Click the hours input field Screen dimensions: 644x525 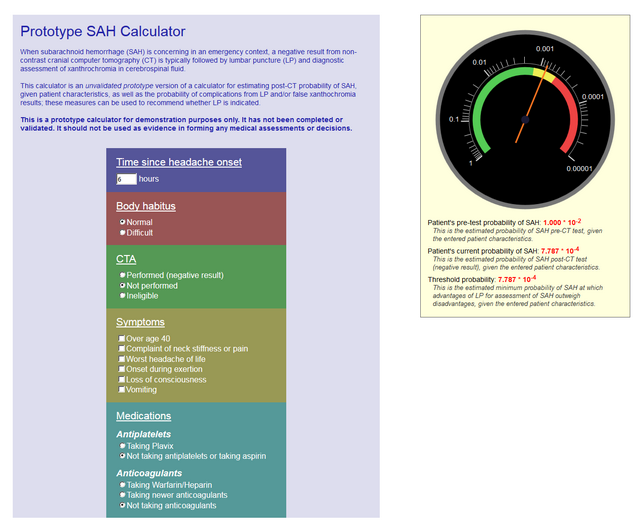point(126,179)
